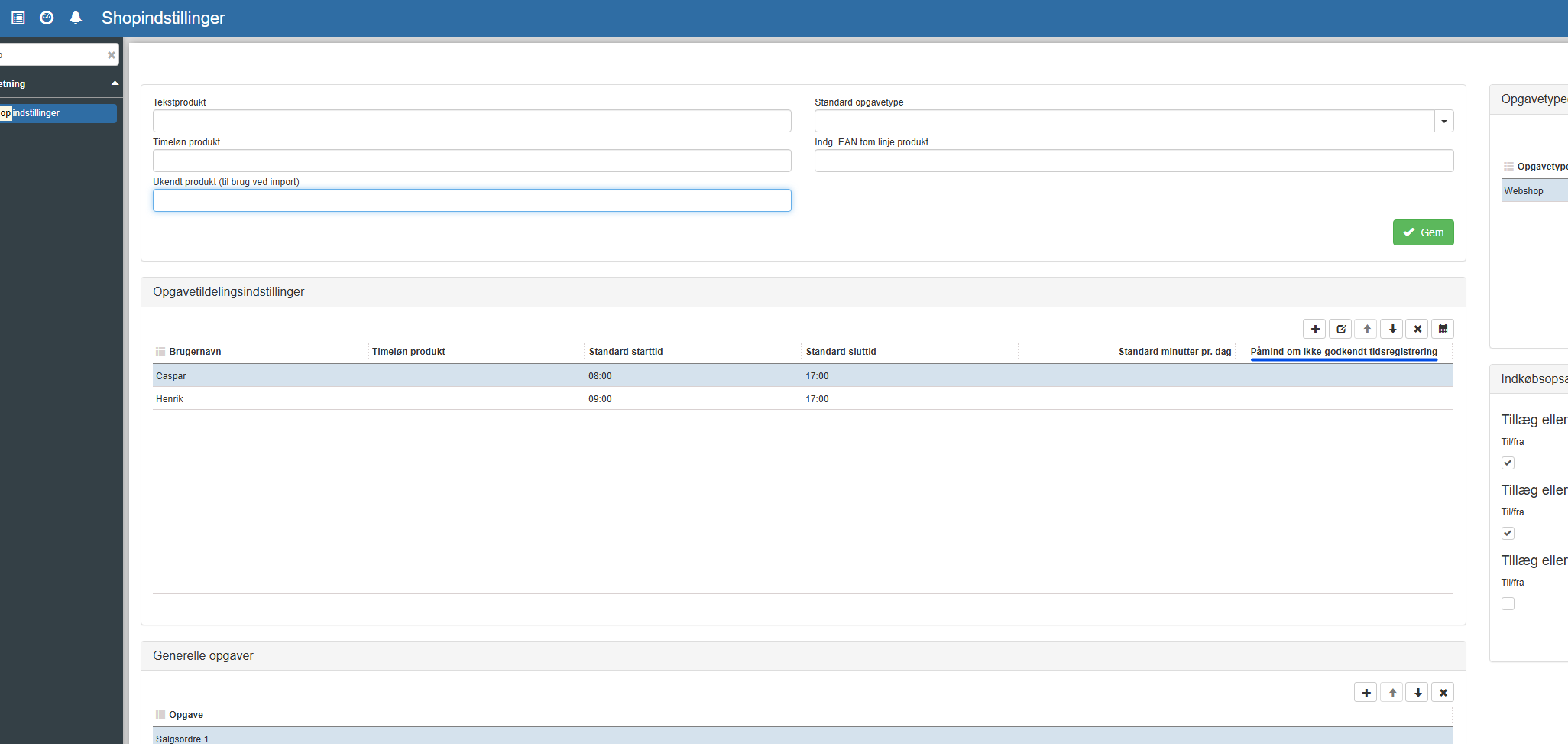Edit selected row in Opgavetildelingsindstillinger
Image resolution: width=1568 pixels, height=744 pixels.
[1340, 329]
